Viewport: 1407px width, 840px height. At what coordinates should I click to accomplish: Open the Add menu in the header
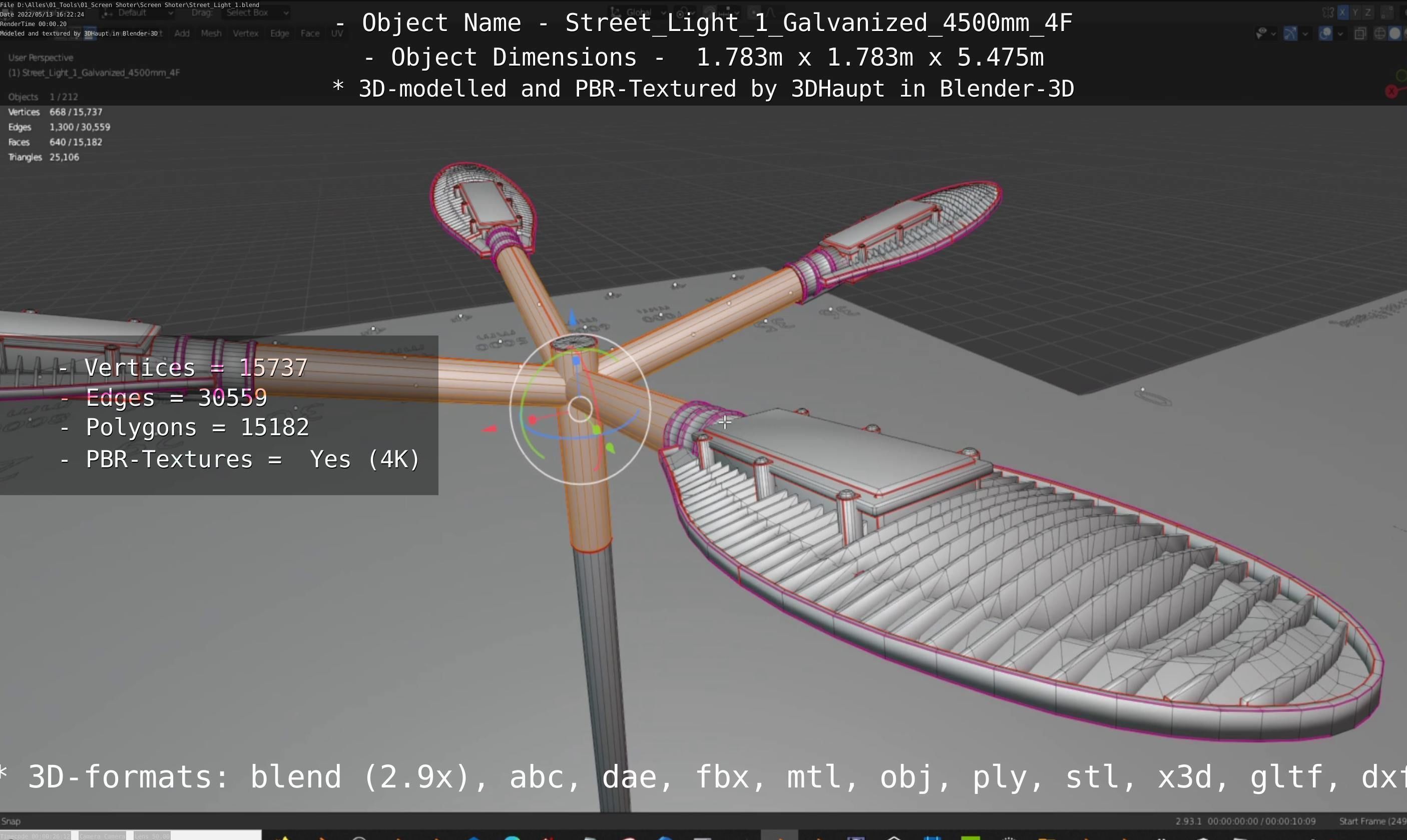tap(182, 34)
